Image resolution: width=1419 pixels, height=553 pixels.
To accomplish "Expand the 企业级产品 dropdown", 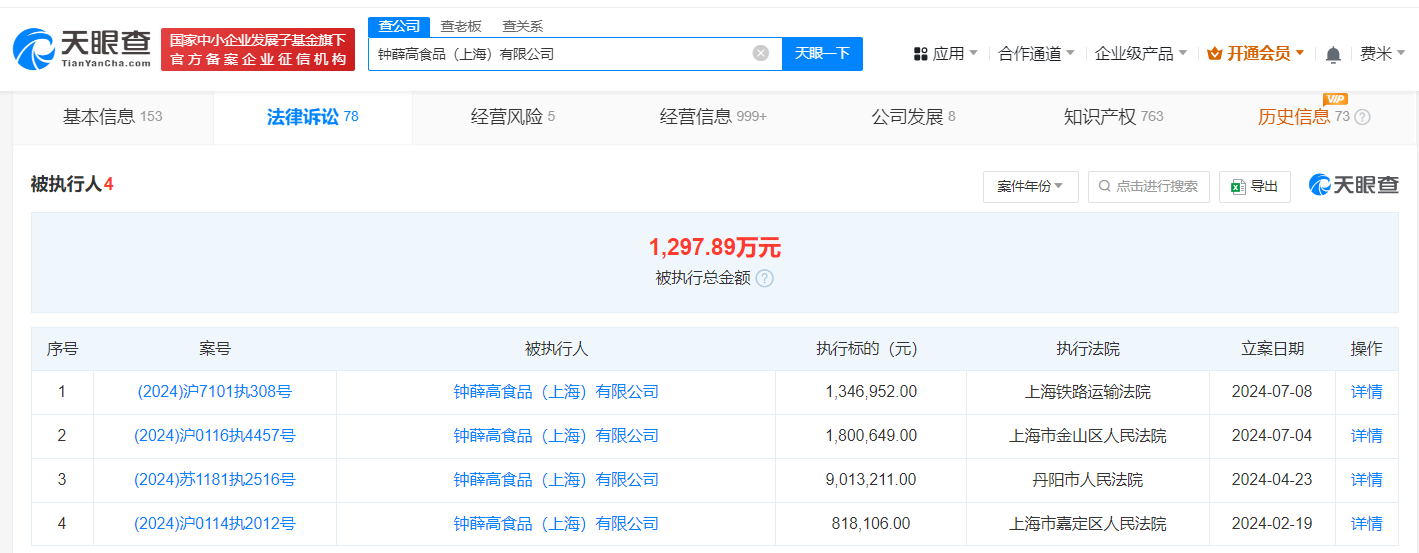I will click(x=1141, y=54).
